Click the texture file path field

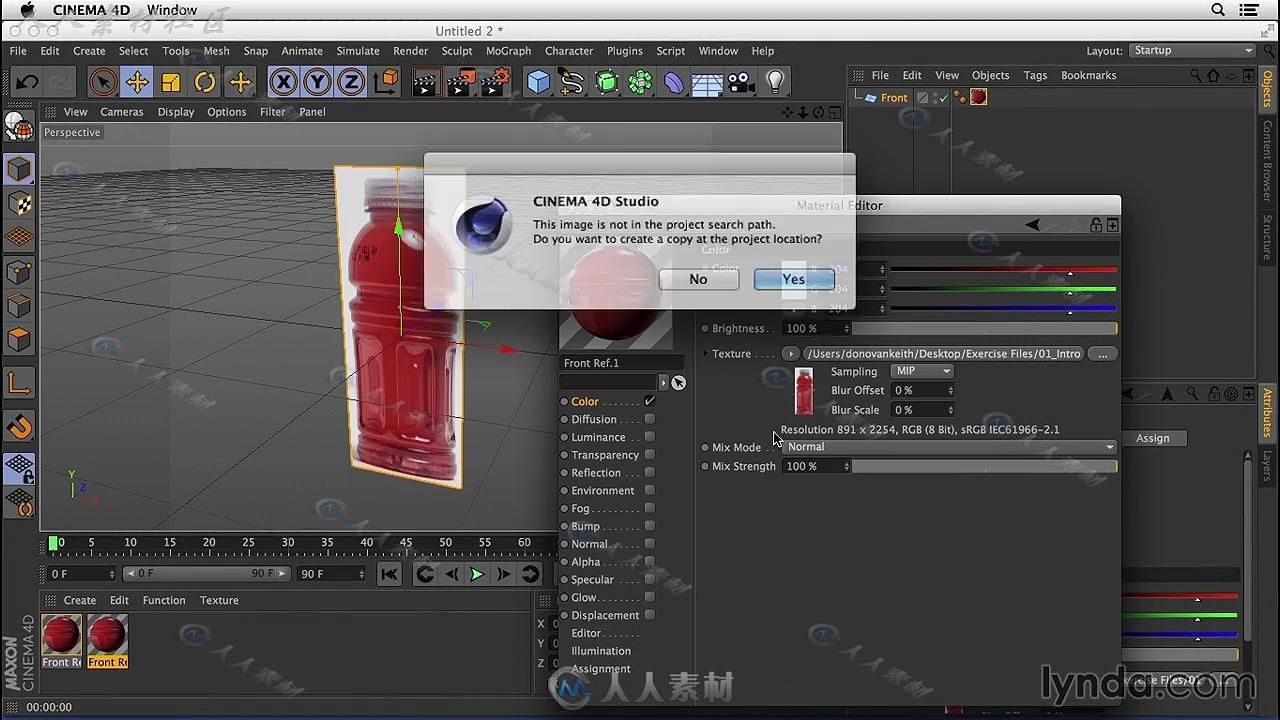(943, 354)
